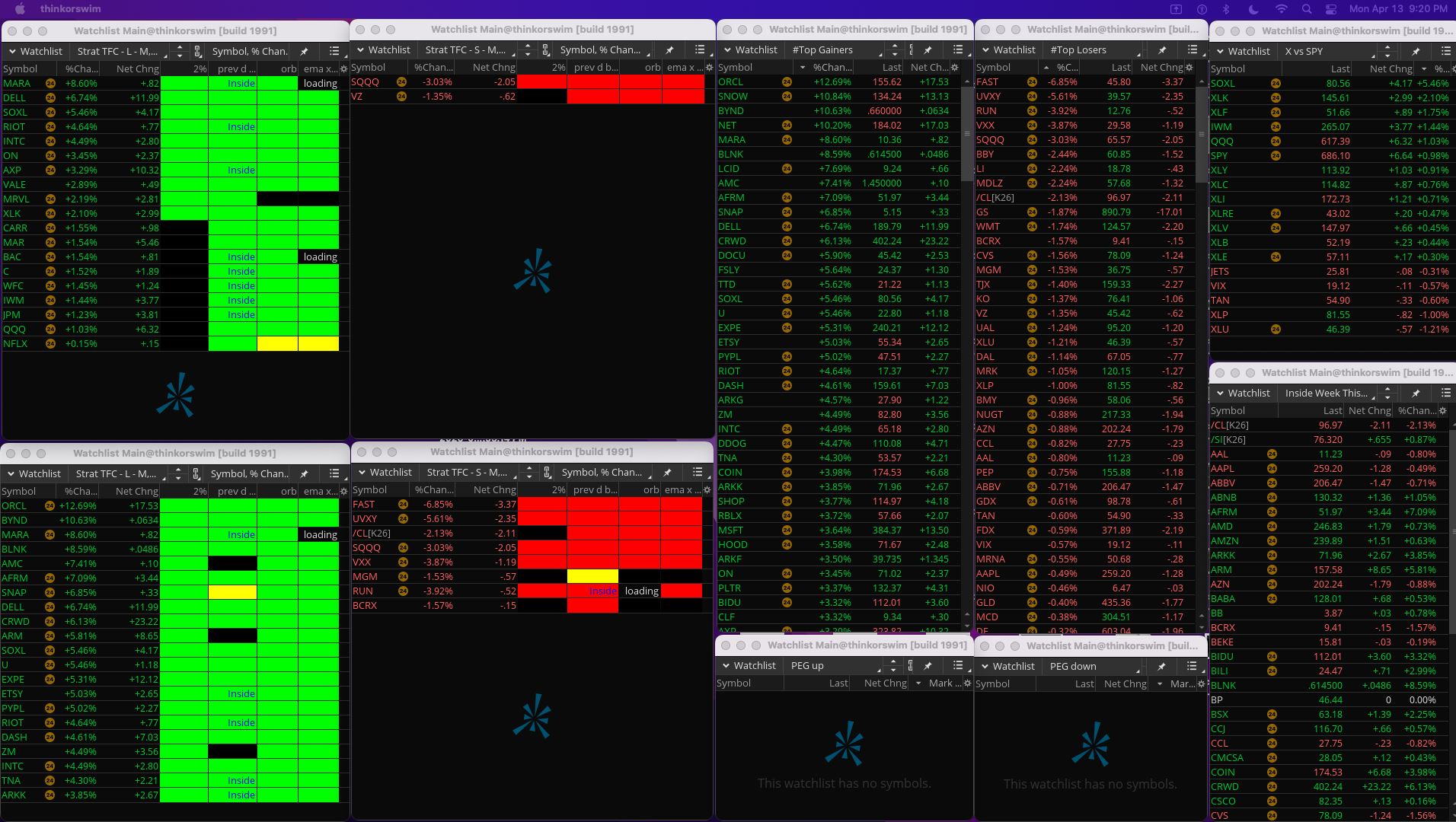Screen dimensions: 1456x822
Task: Open the list menu icon in Inside Week watchlist
Action: click(1445, 393)
